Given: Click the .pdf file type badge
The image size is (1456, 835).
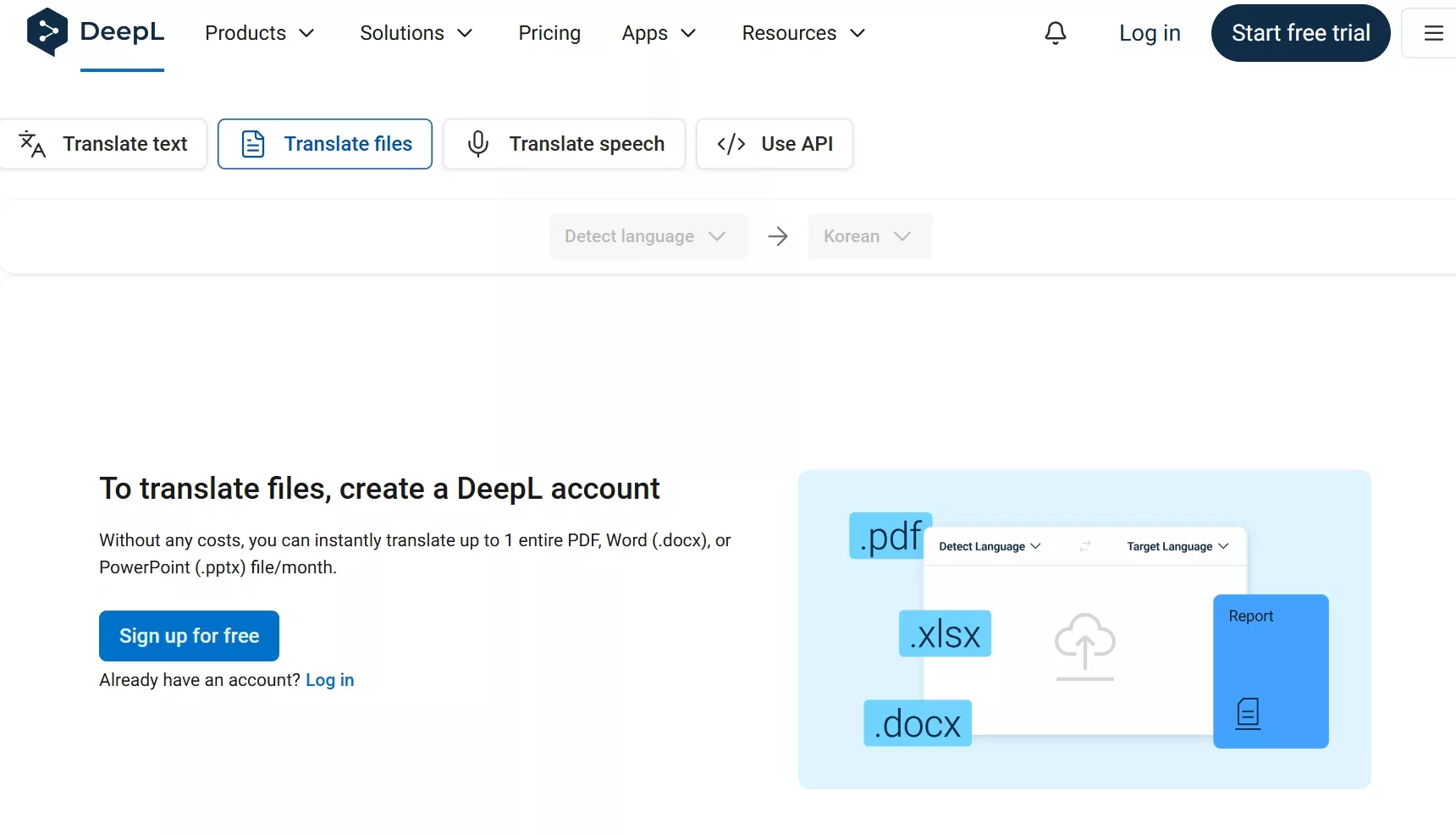Looking at the screenshot, I should [890, 536].
